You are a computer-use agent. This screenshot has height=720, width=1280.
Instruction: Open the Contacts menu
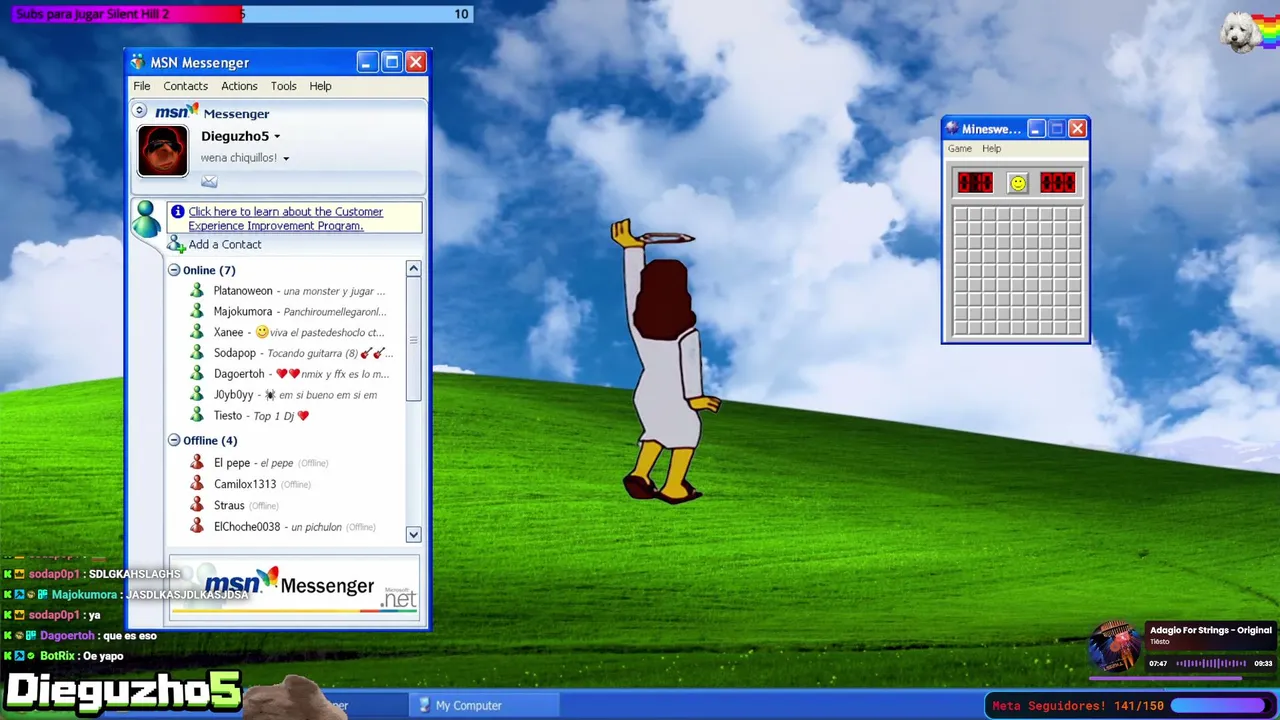(186, 86)
